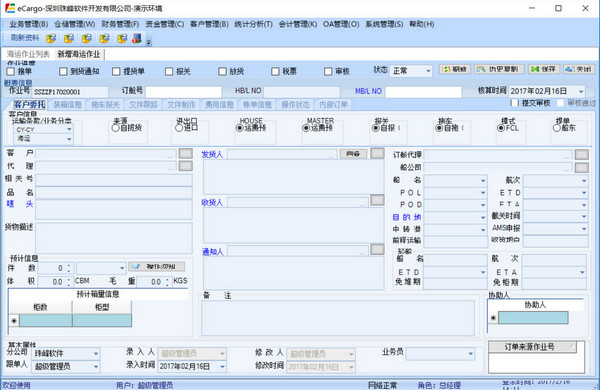Check the 报关 progress checkbox
Viewport: 600px width, 390px height.
click(169, 71)
